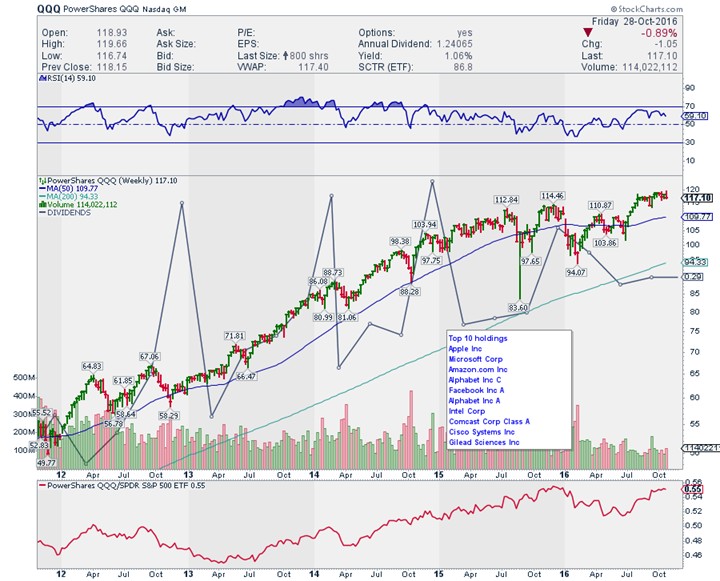Click the Friday 28-Oct-2016 date
This screenshot has width=720, height=581.
634,22
